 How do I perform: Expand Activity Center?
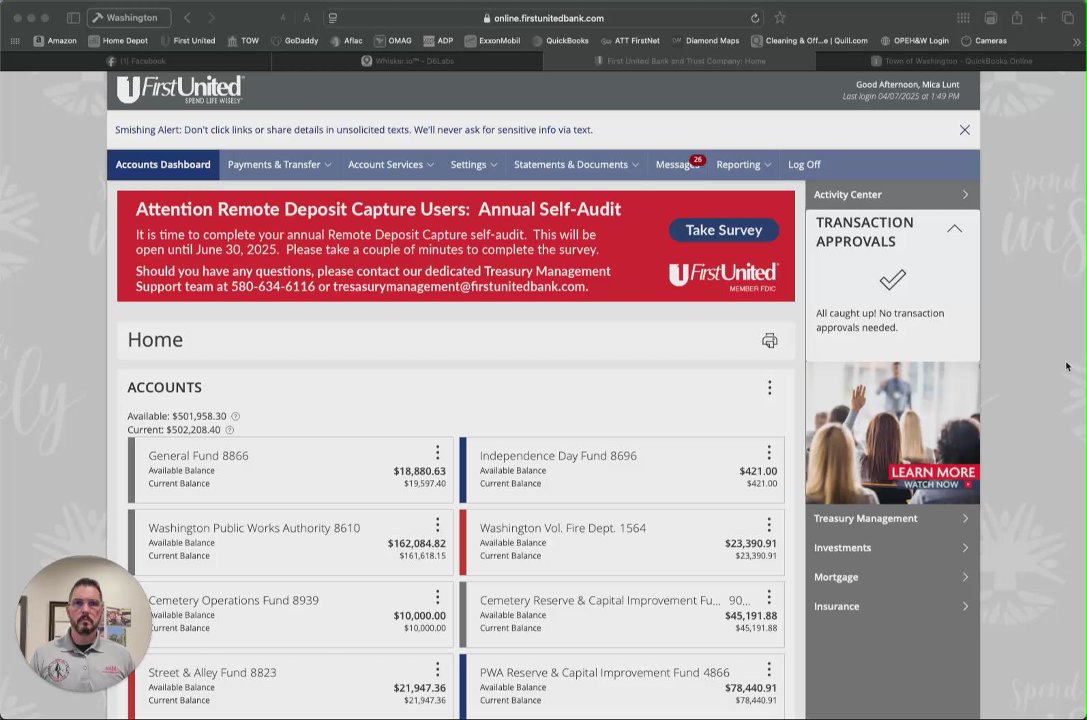tap(892, 195)
